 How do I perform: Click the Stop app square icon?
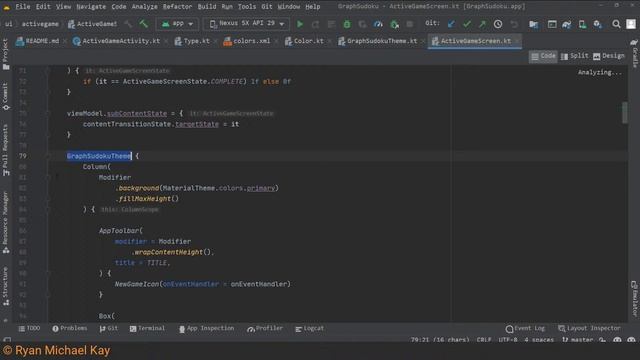410,24
